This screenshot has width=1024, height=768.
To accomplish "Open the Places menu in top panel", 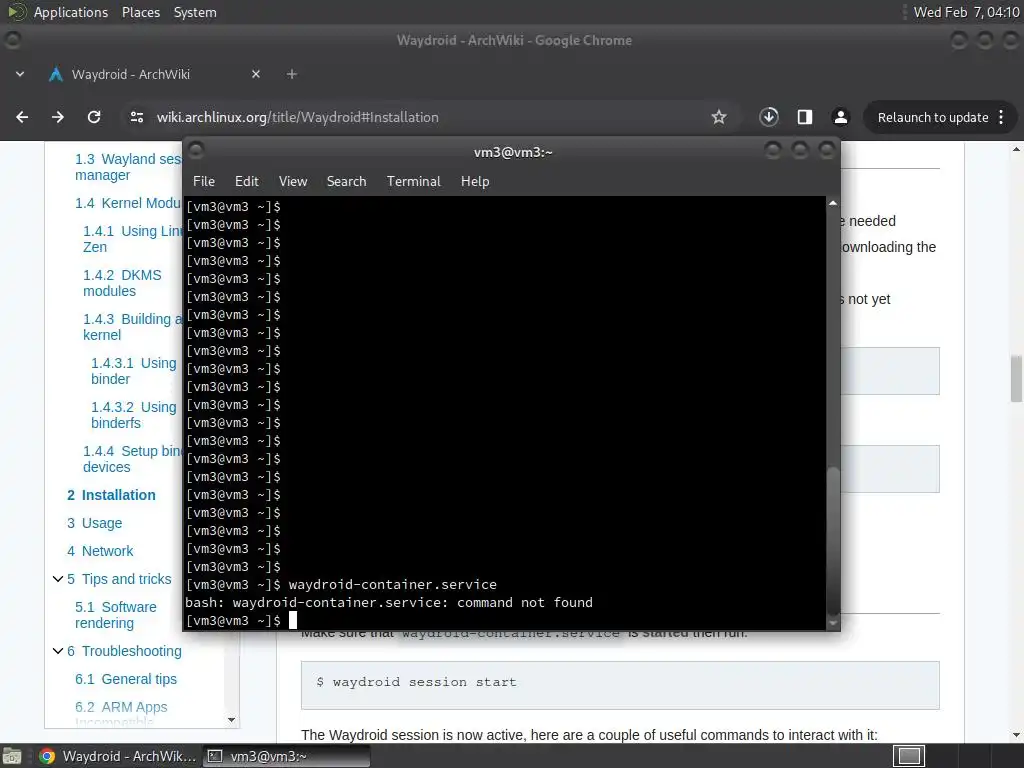I will (x=141, y=12).
